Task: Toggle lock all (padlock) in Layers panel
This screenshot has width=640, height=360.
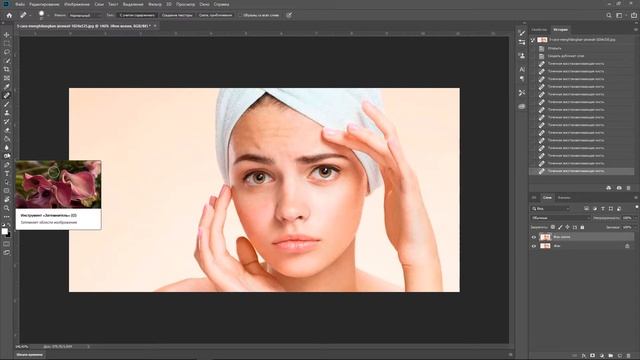Action: click(x=582, y=227)
